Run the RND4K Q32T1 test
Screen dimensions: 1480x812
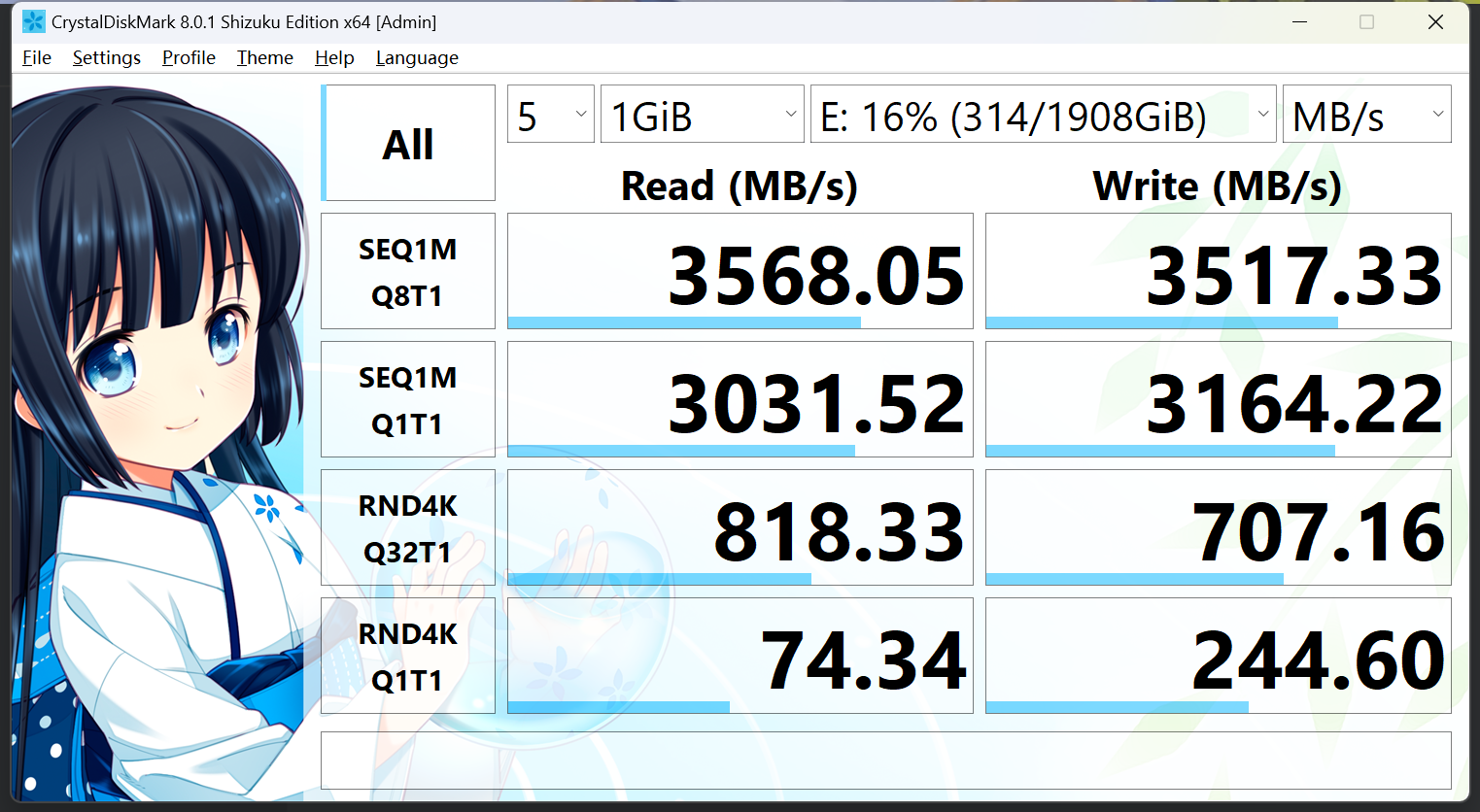[408, 528]
